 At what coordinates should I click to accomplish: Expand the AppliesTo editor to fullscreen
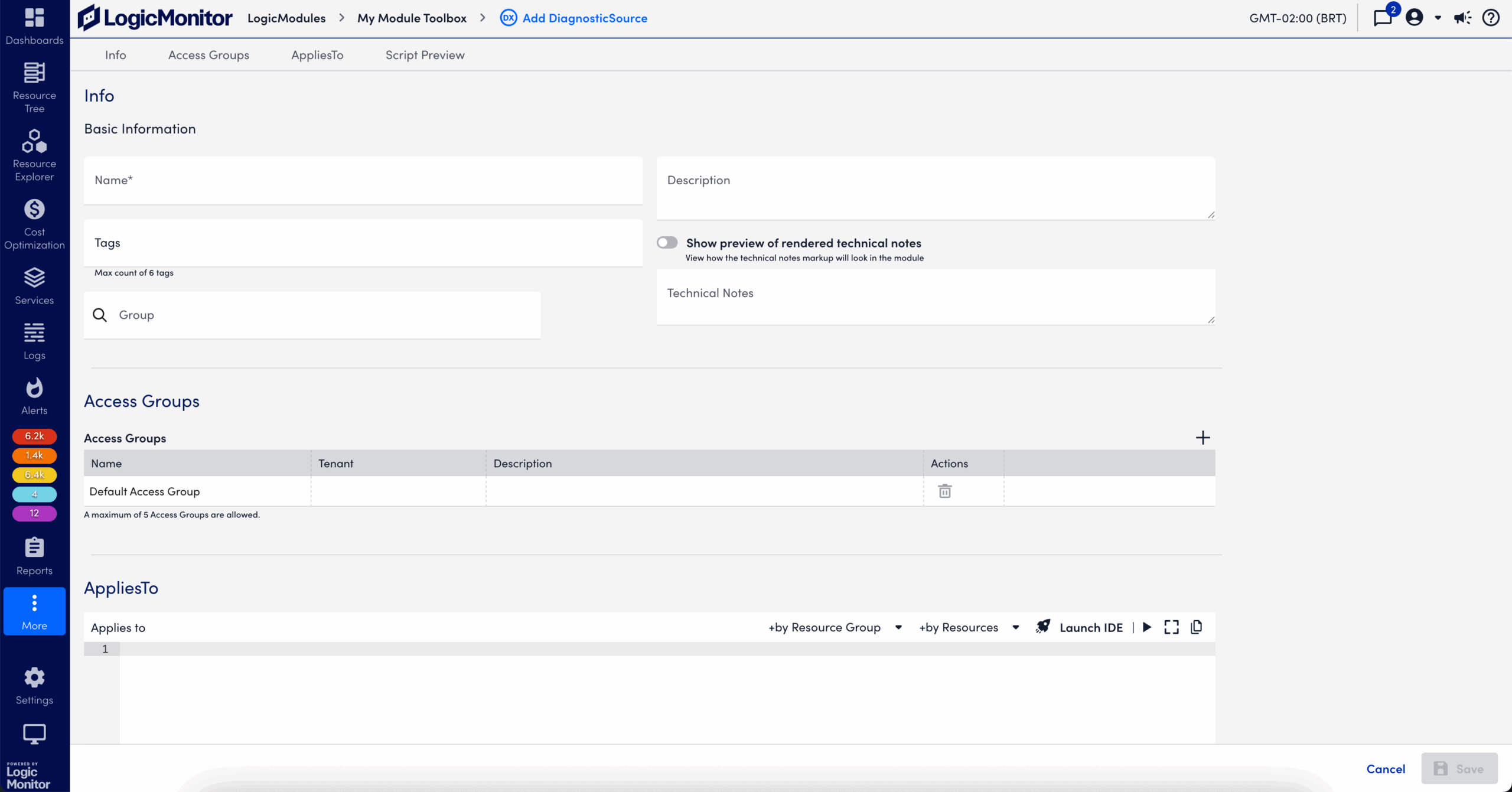[x=1172, y=627]
